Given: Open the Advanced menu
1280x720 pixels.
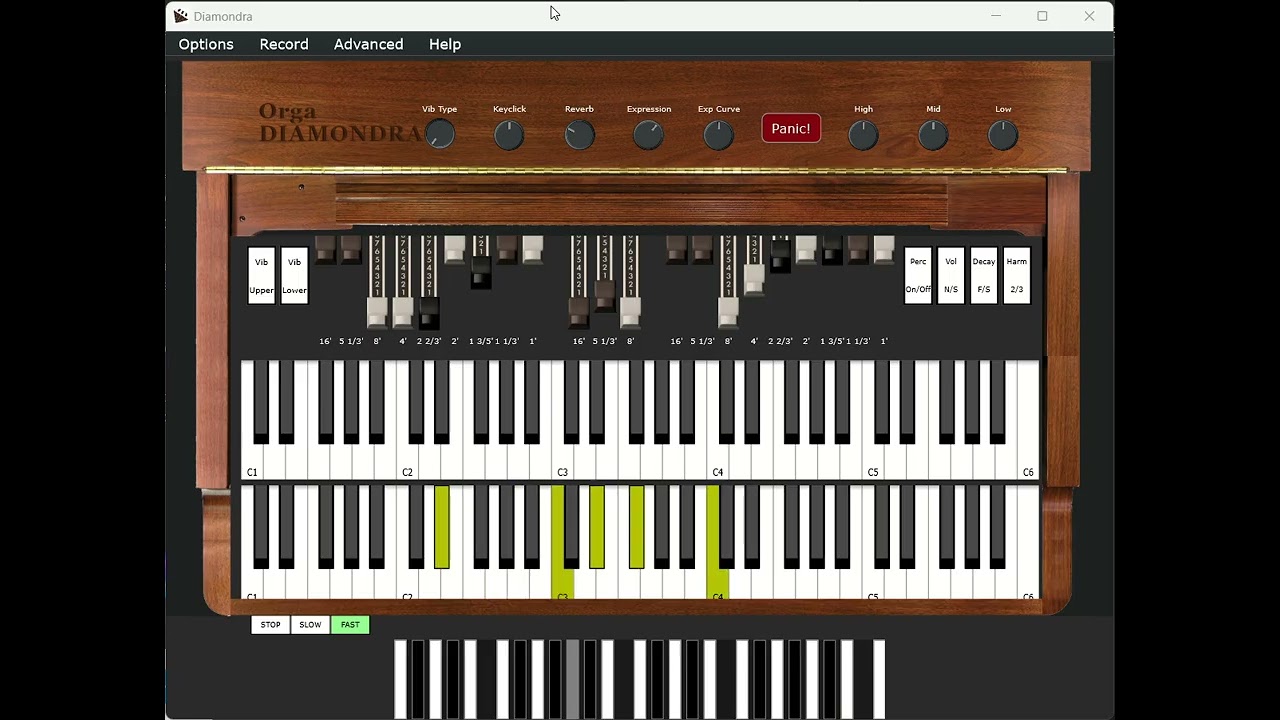Looking at the screenshot, I should [x=369, y=44].
